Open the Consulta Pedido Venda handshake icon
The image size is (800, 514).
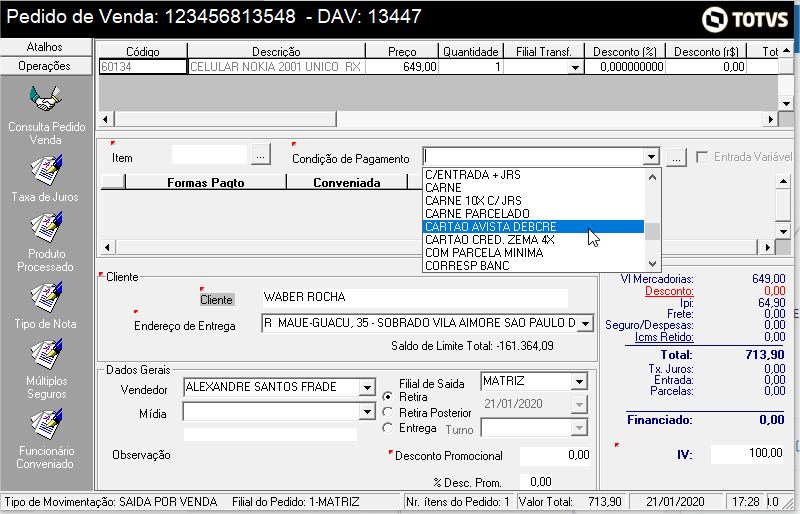pyautogui.click(x=46, y=99)
